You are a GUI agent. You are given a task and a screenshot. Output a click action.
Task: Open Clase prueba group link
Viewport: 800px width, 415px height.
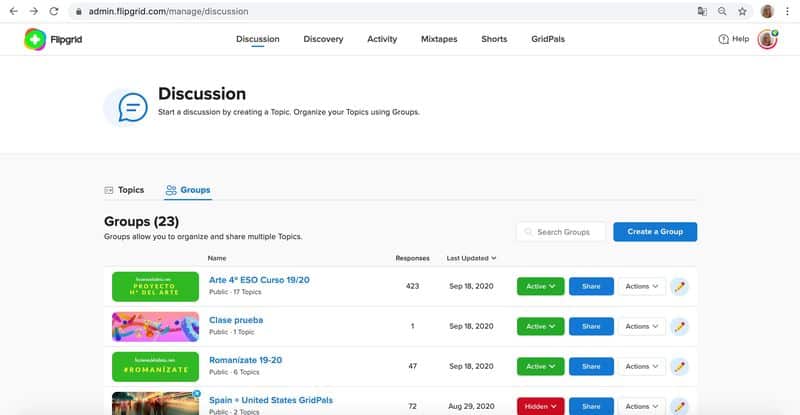(x=236, y=320)
